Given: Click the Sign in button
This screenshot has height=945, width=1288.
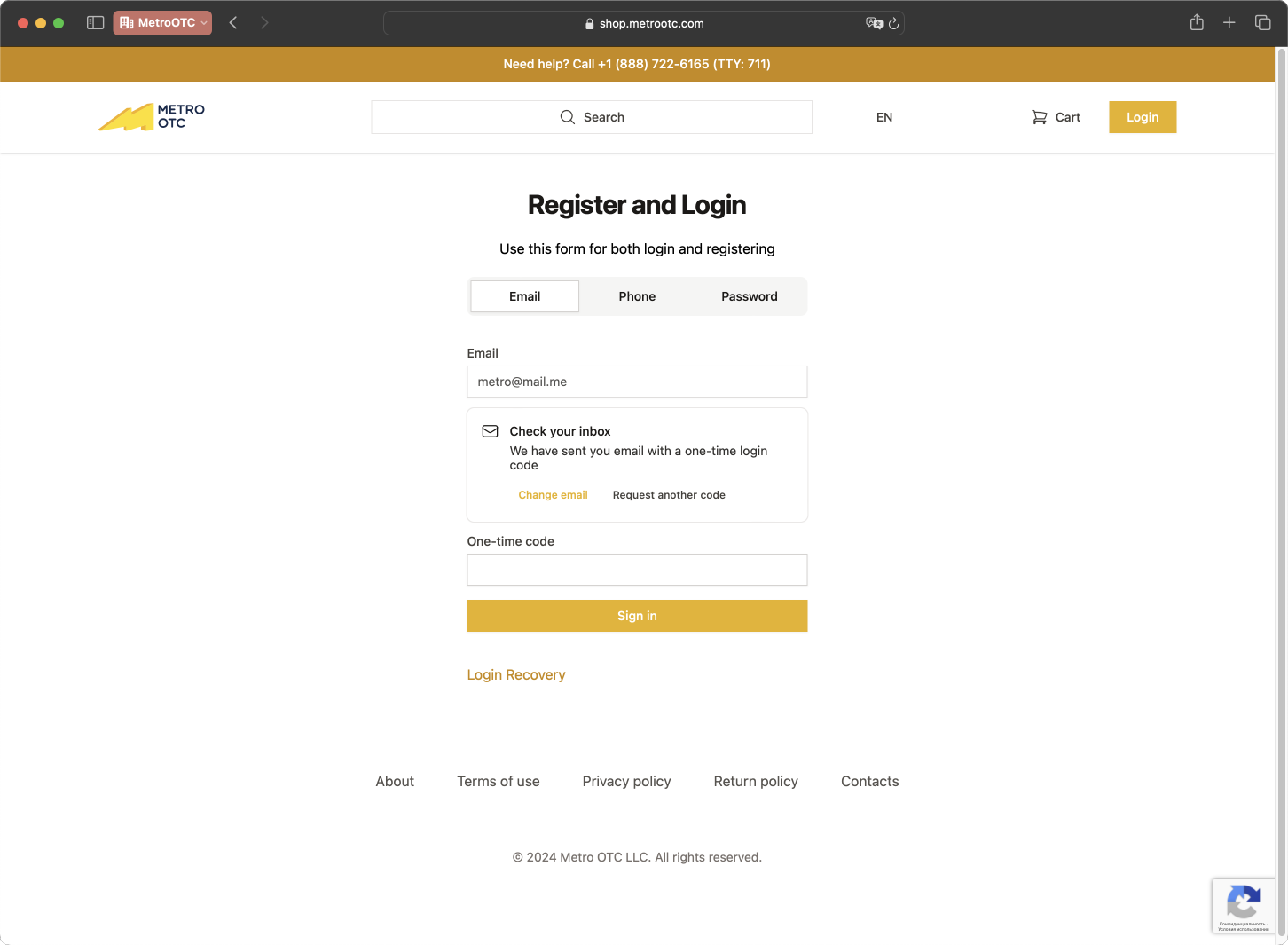Looking at the screenshot, I should coord(637,615).
